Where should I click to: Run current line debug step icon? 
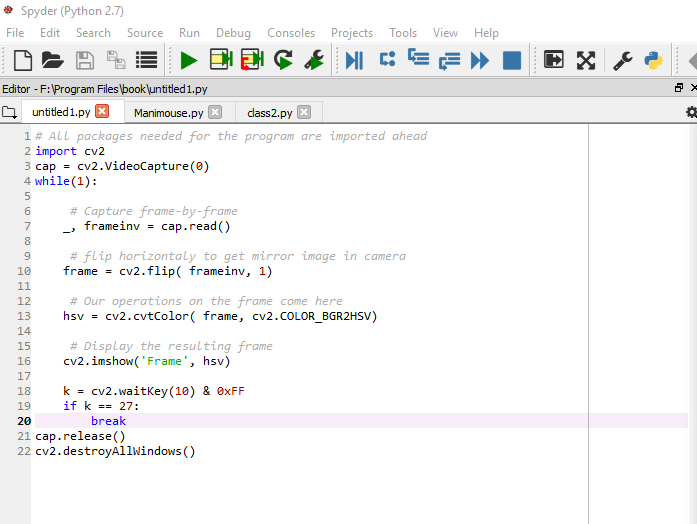[387, 59]
